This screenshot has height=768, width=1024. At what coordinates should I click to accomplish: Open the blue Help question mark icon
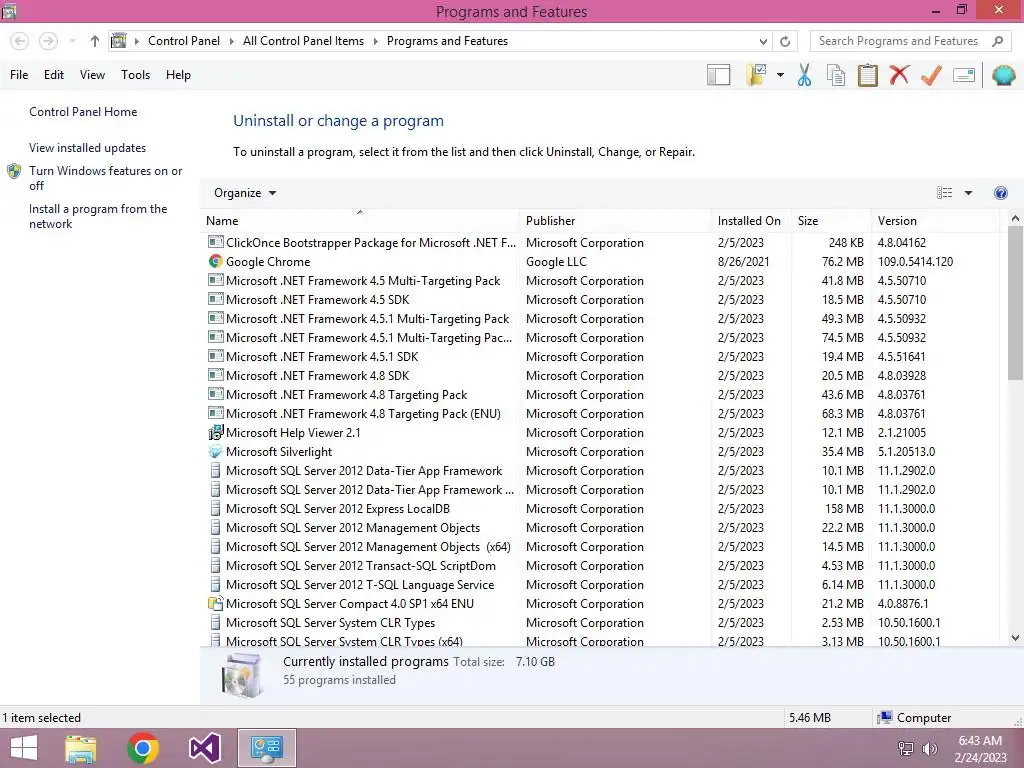1000,193
